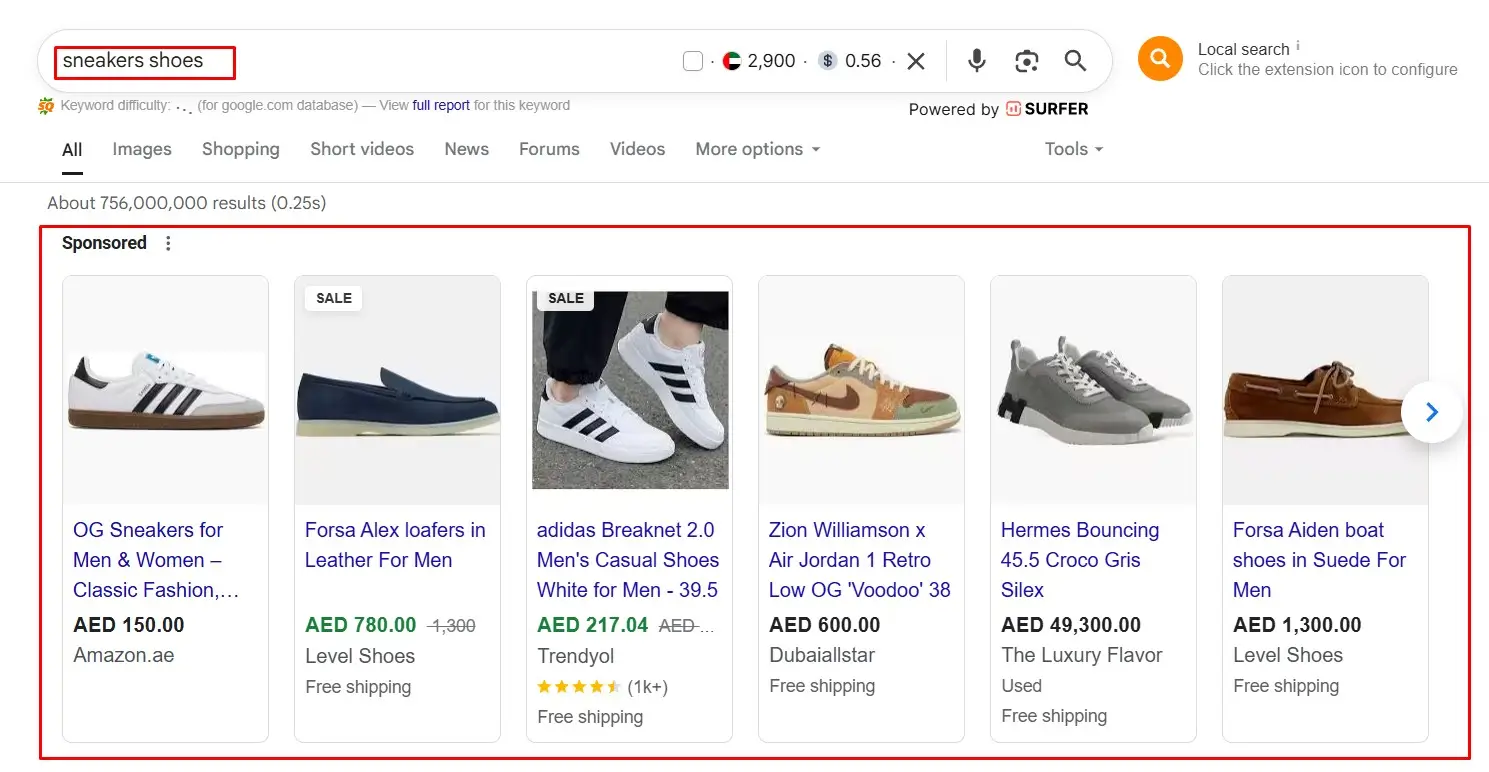Image resolution: width=1489 pixels, height=772 pixels.
Task: Click the adidas Breaknet white shoes photo
Action: coord(630,391)
